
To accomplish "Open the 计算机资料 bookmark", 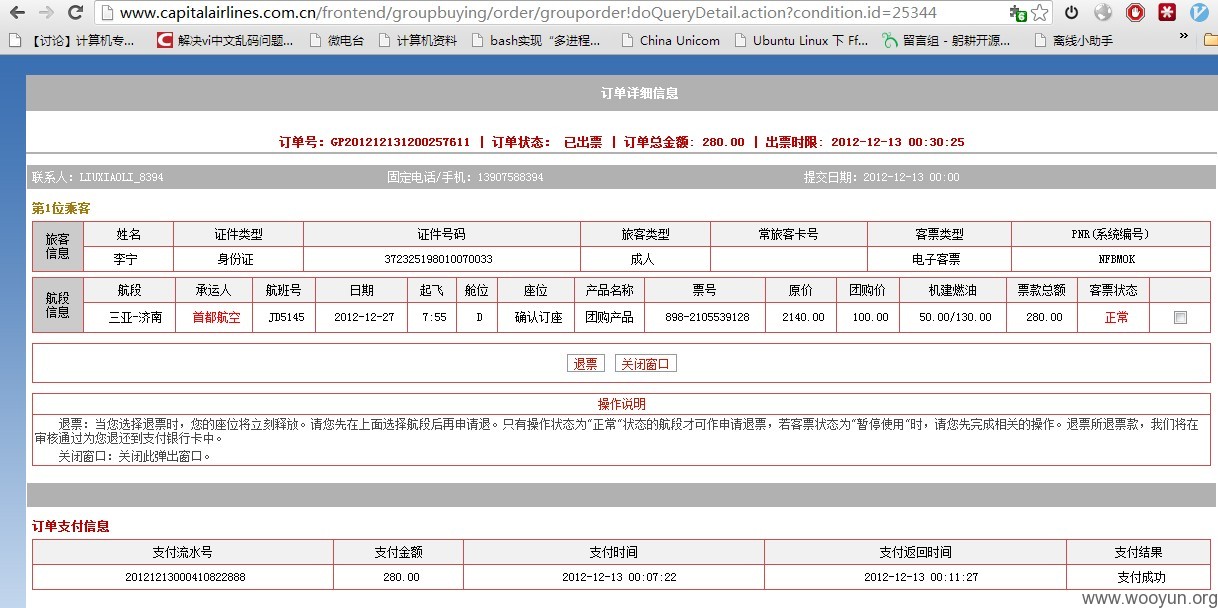I will pyautogui.click(x=417, y=41).
